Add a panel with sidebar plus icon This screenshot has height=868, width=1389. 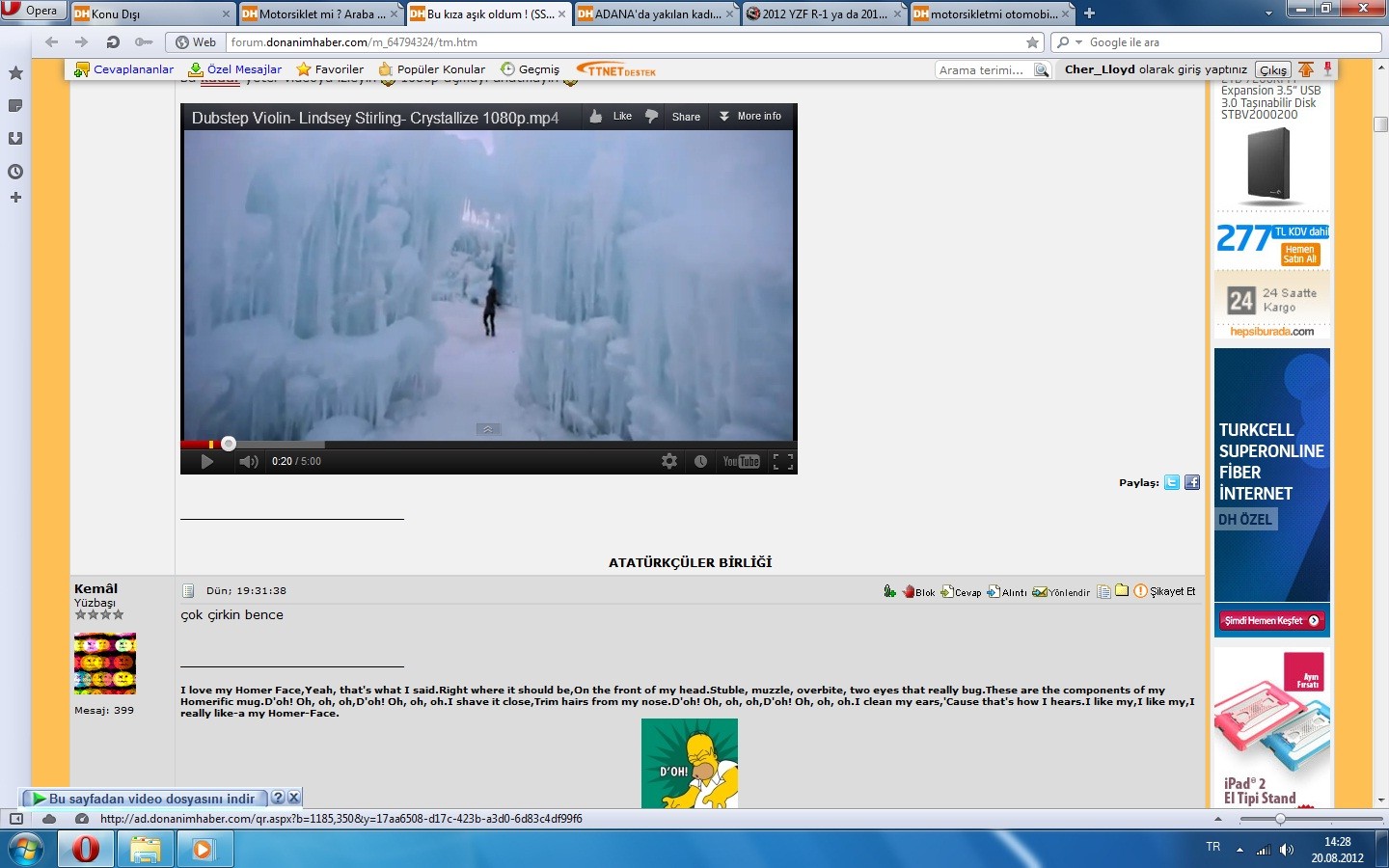15,198
